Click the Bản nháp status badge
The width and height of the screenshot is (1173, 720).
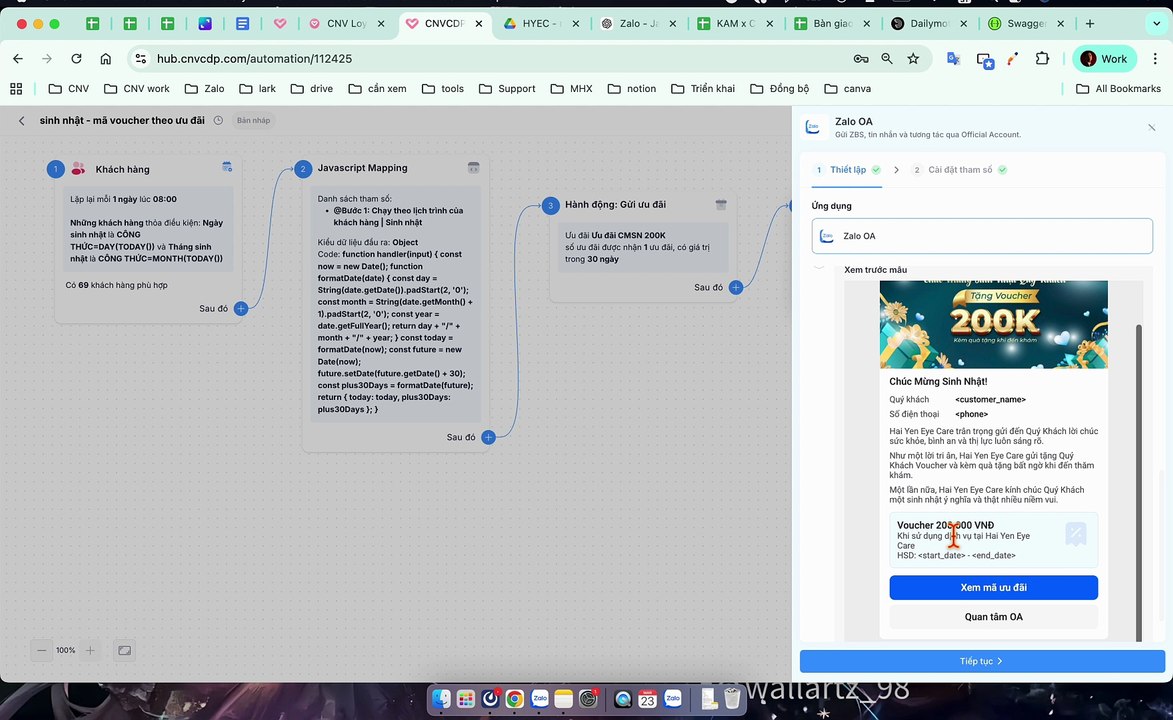(254, 120)
